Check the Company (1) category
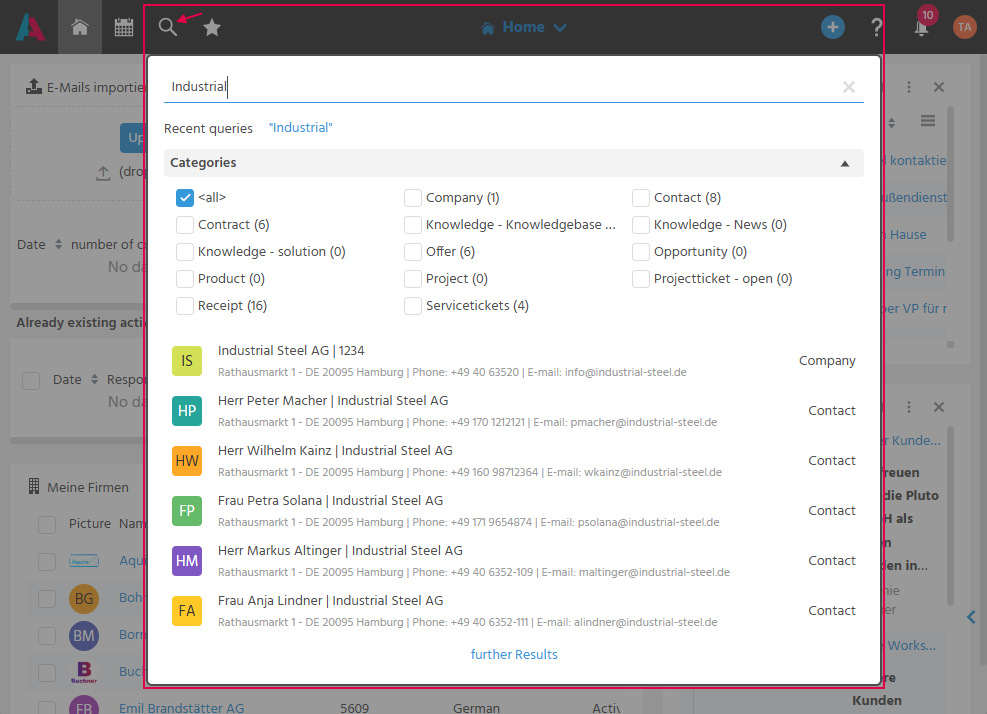987x714 pixels. pos(413,198)
